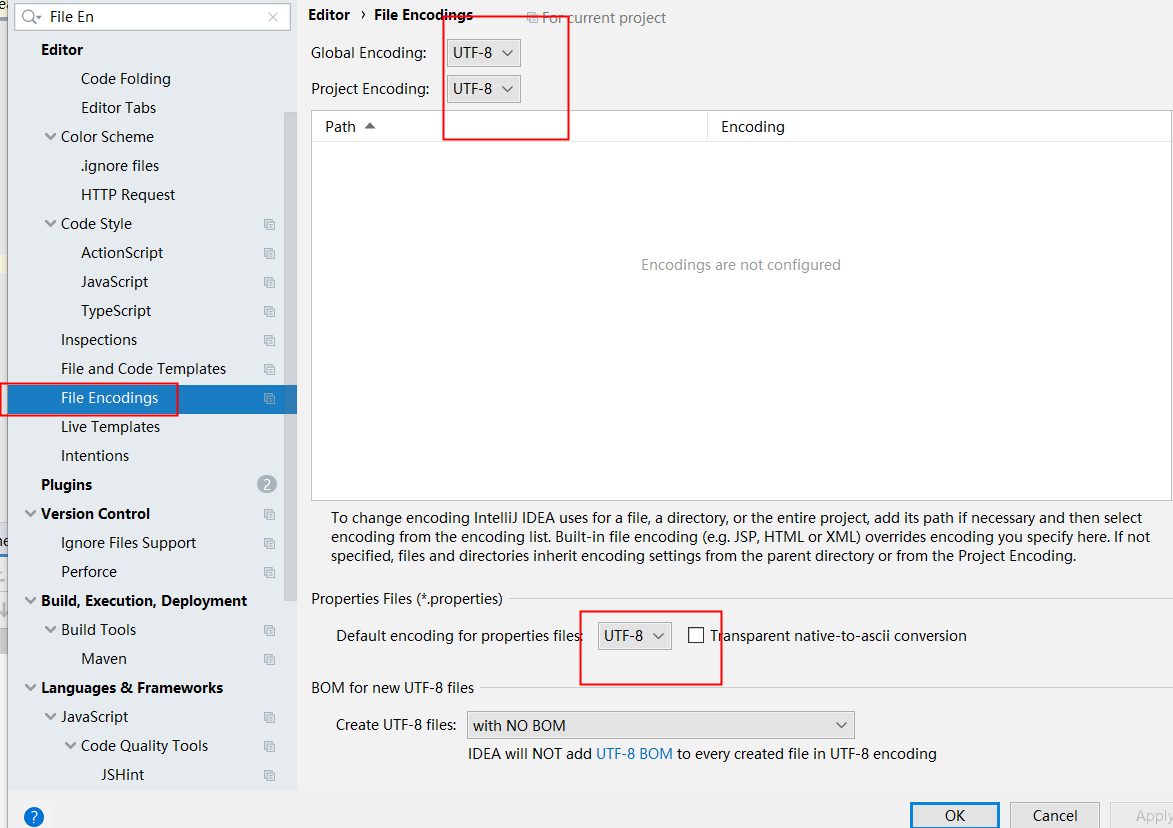Collapse the Build Tools tree node

tap(50, 630)
